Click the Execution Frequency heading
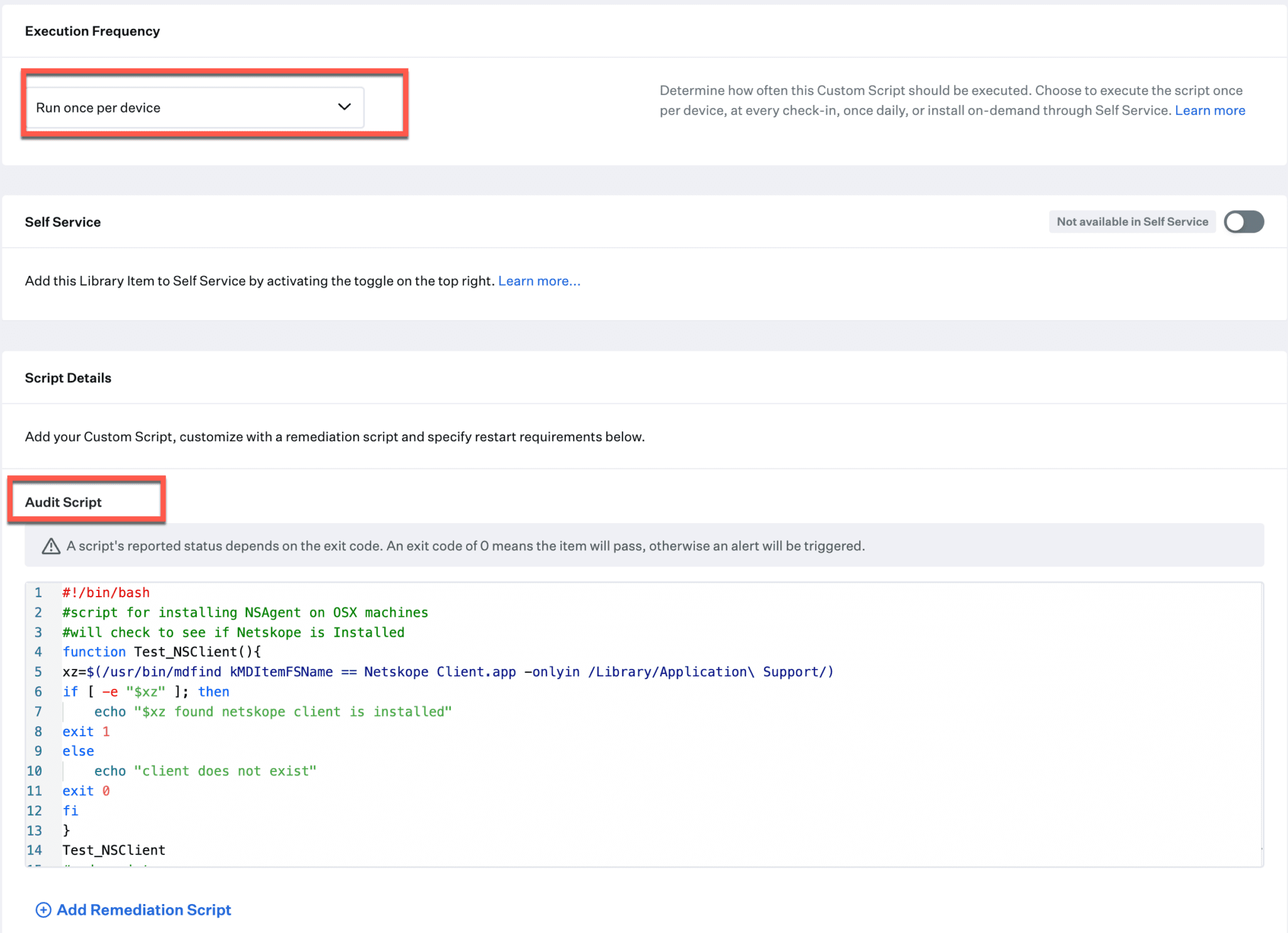Screen dimensions: 1288x933 (x=92, y=30)
